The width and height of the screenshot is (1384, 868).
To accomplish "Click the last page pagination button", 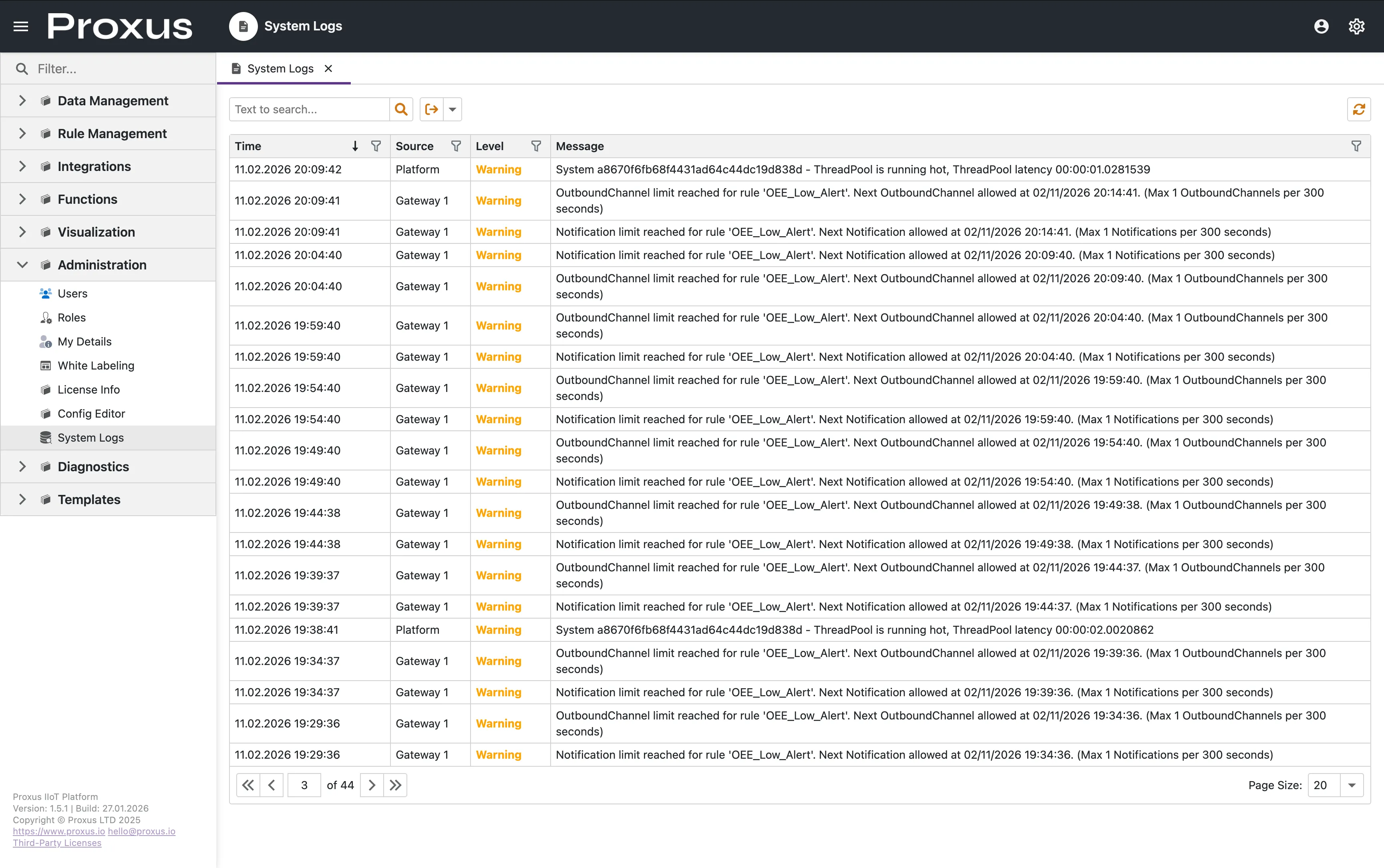I will point(395,785).
